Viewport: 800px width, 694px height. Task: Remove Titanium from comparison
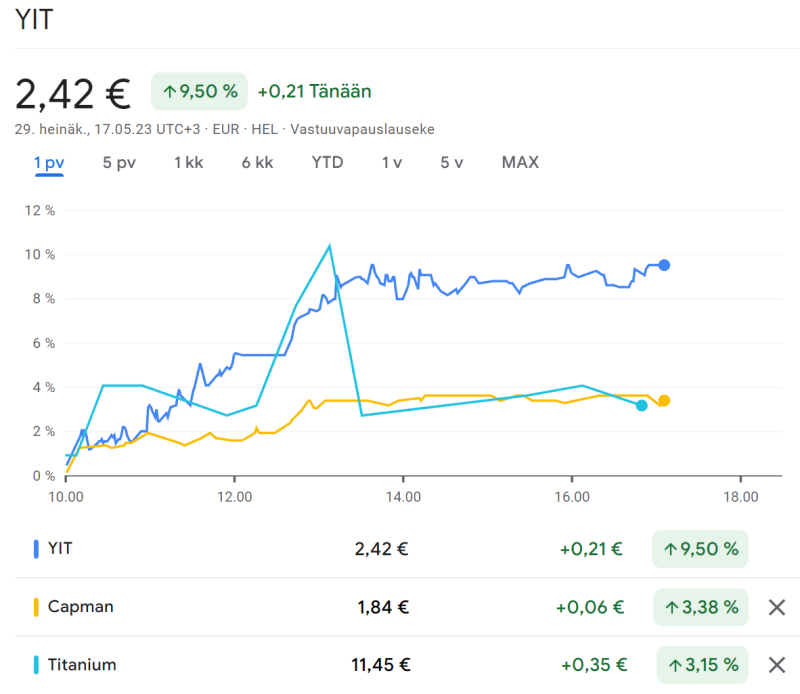tap(777, 665)
